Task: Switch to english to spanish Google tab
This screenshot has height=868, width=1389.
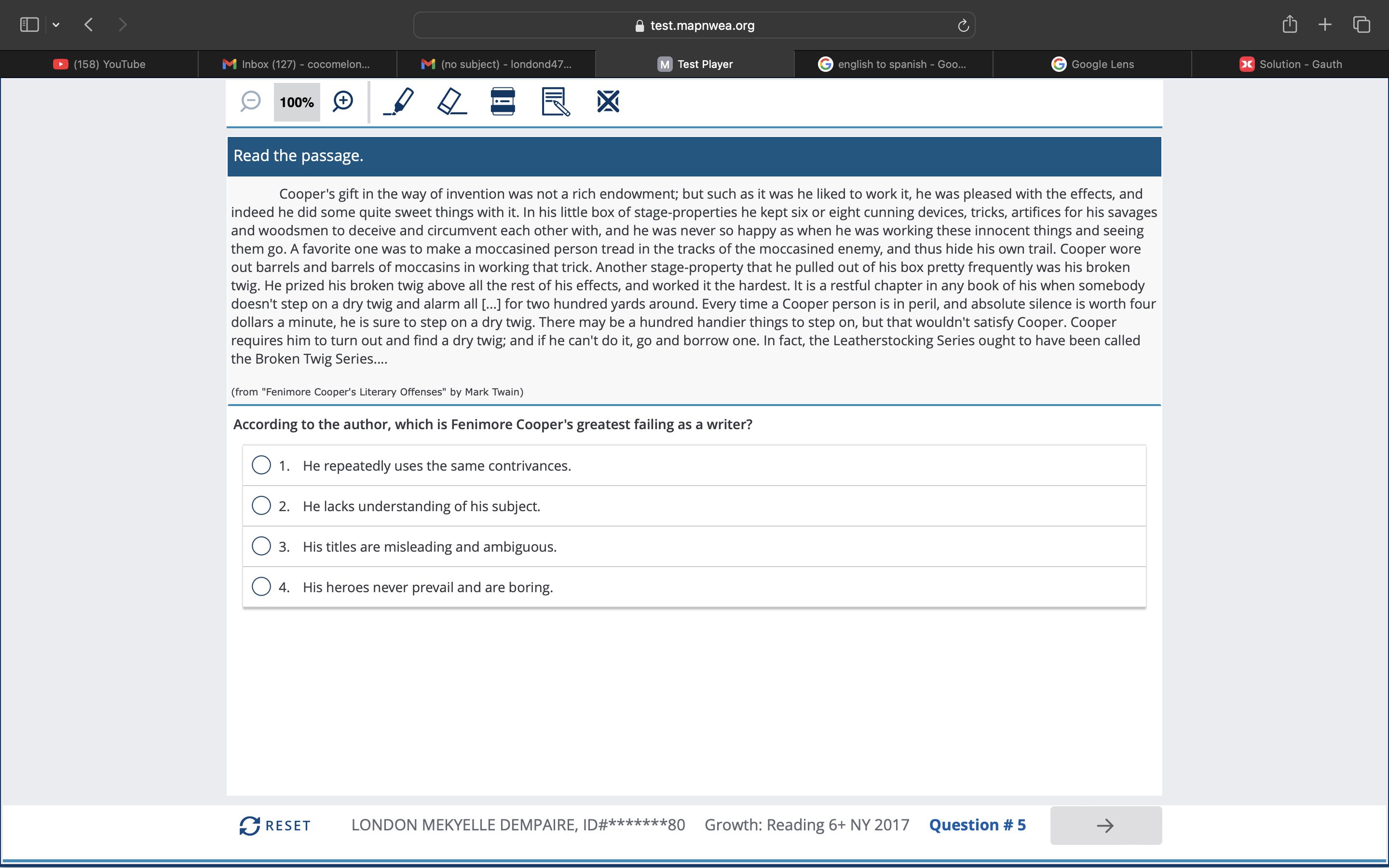Action: pyautogui.click(x=893, y=64)
